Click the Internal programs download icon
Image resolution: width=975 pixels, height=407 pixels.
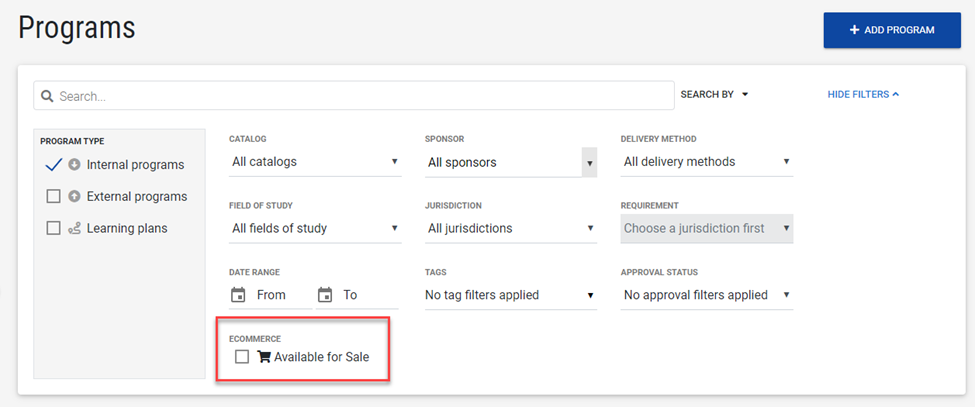point(74,165)
